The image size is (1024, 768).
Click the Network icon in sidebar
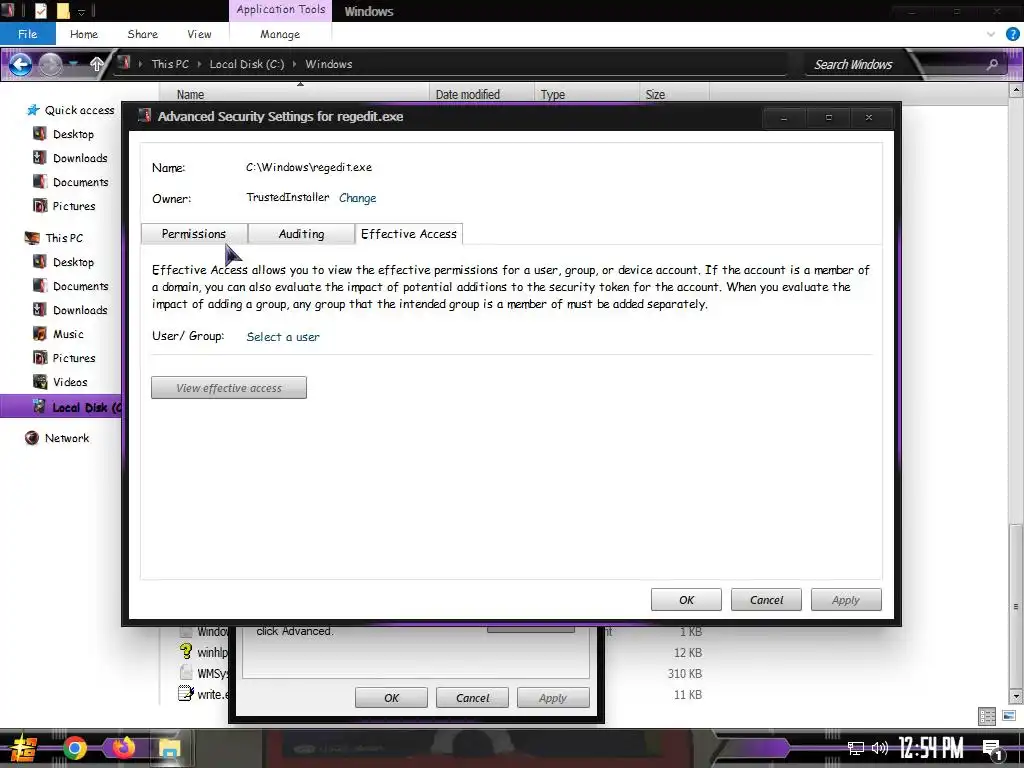tap(31, 438)
